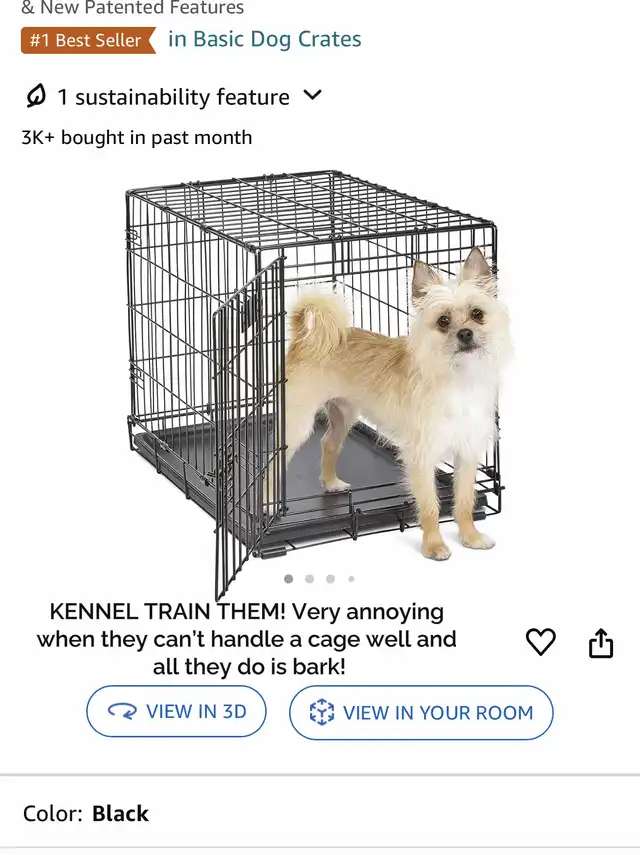The width and height of the screenshot is (640, 855).
Task: Tap the New Patented Features product title
Action: pos(132,8)
